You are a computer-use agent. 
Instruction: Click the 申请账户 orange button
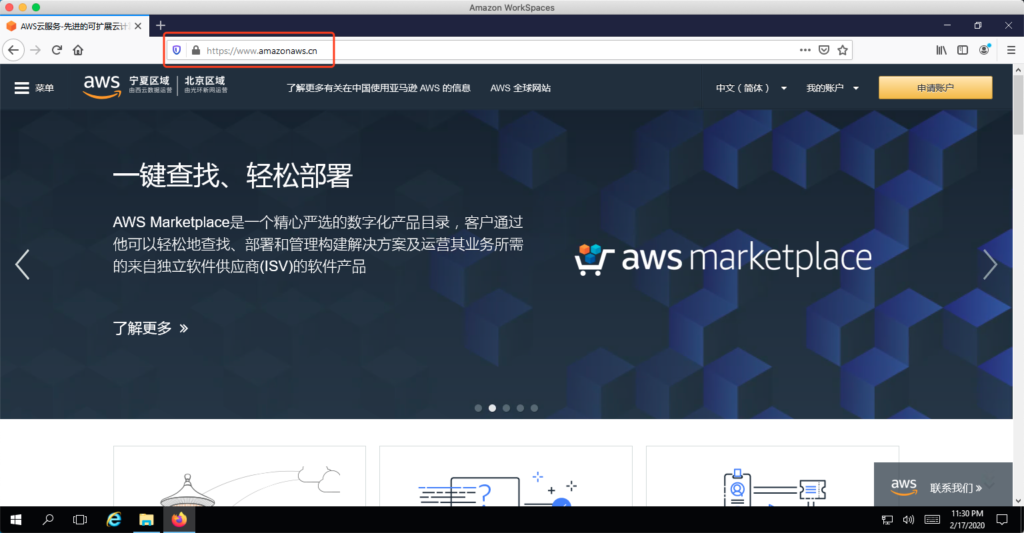935,88
